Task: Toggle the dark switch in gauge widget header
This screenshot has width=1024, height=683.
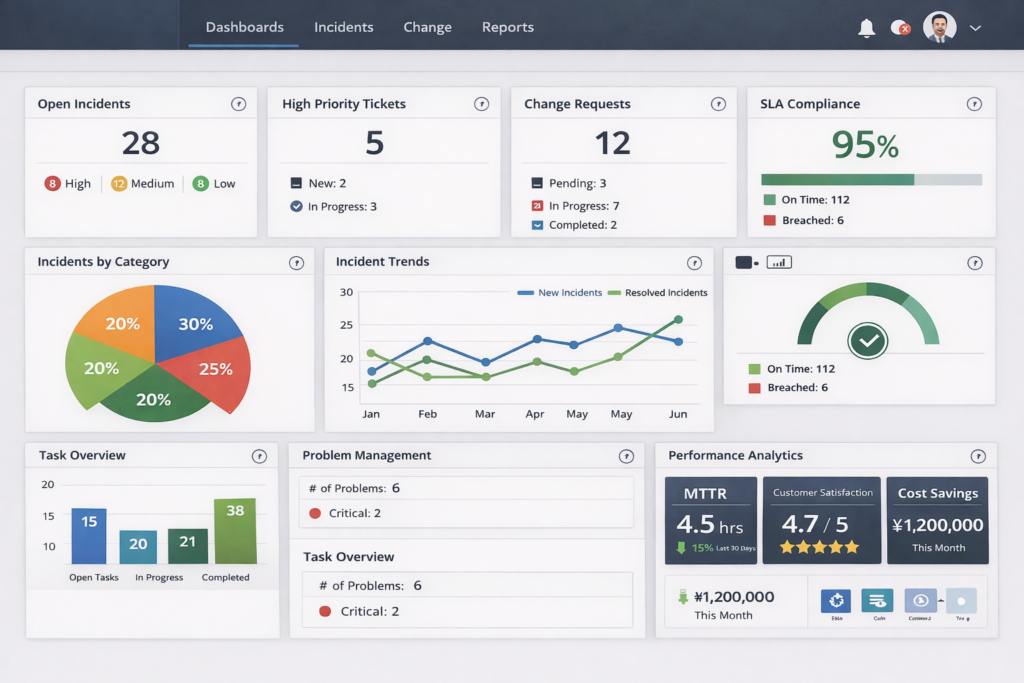Action: [745, 262]
